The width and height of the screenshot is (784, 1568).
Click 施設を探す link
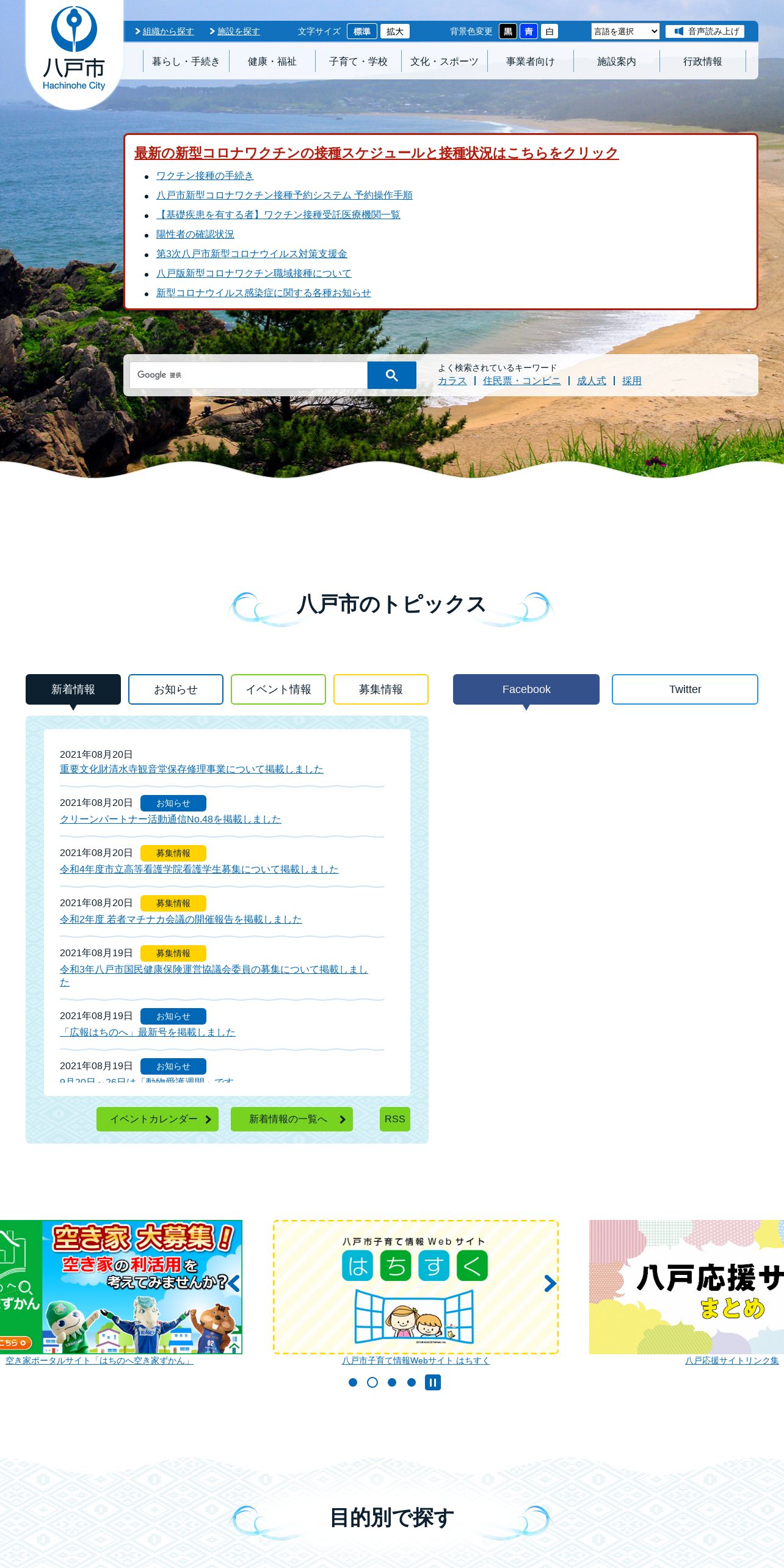point(239,31)
